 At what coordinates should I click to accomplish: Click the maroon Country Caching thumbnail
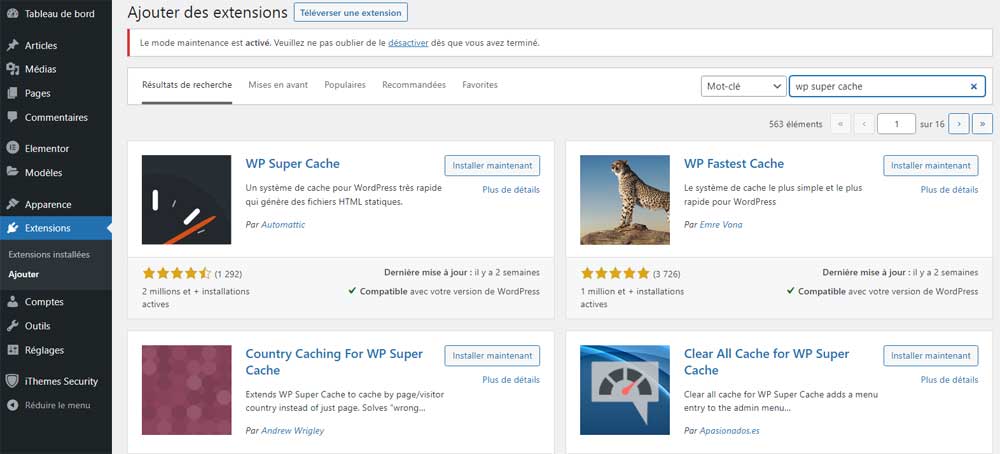point(186,390)
